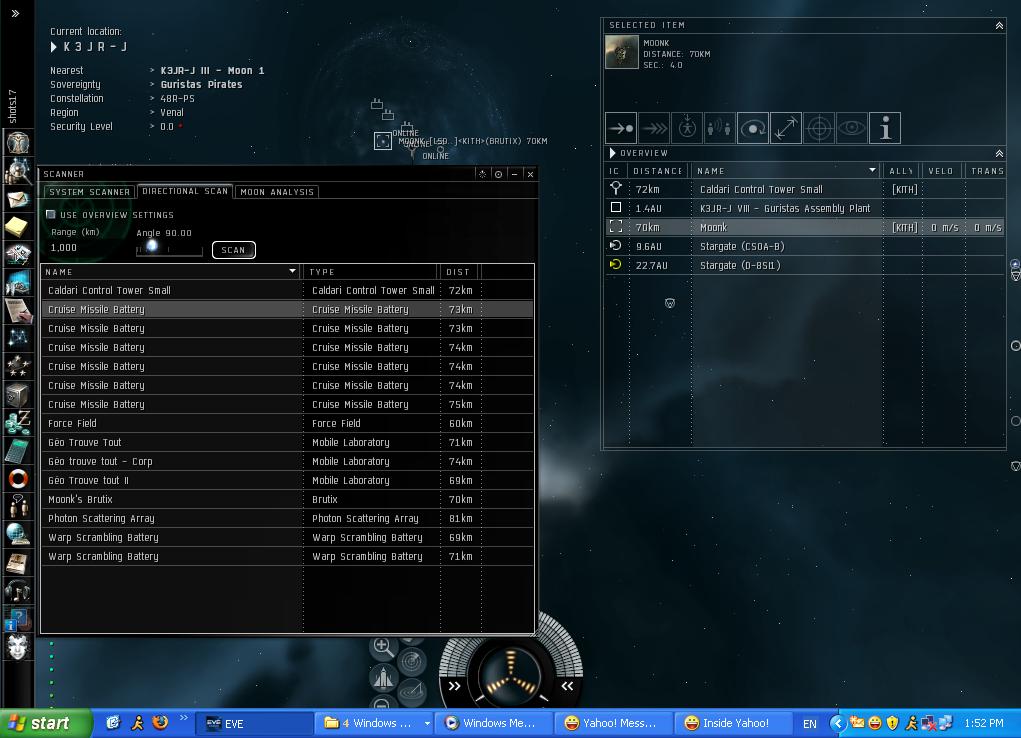Click the Approach action icon
Image resolution: width=1021 pixels, height=738 pixels.
621,128
